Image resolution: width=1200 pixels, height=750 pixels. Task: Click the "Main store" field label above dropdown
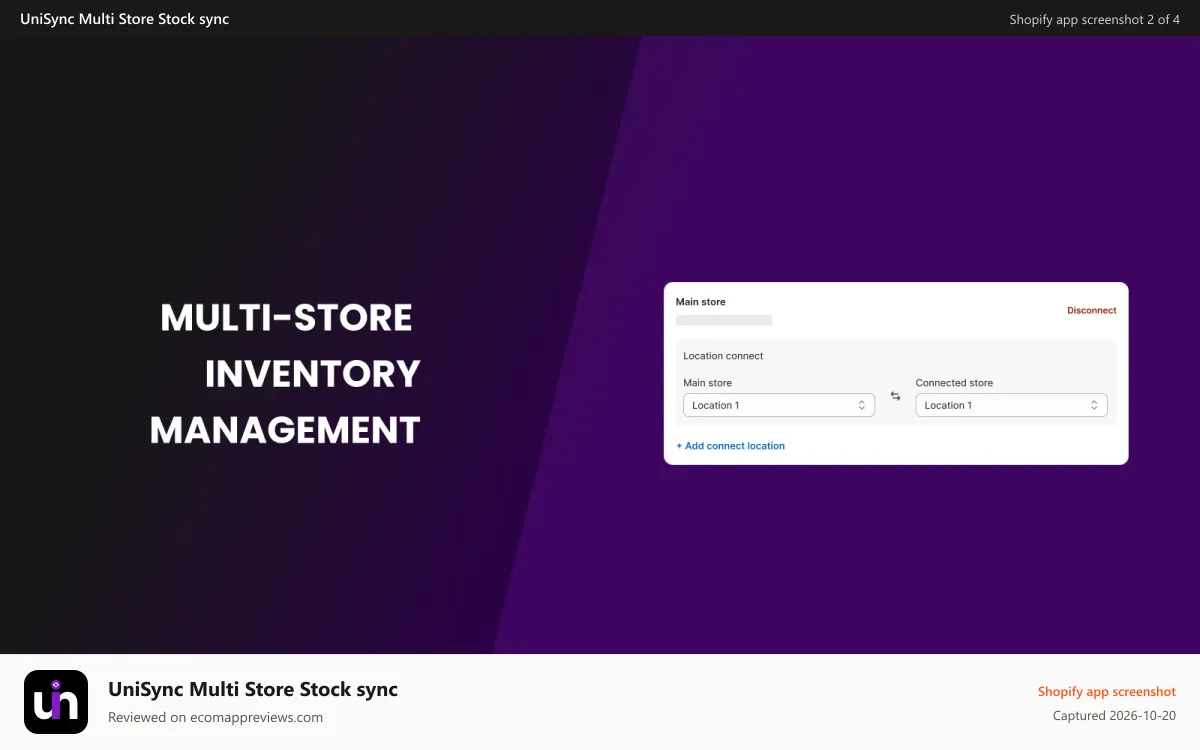pos(707,383)
